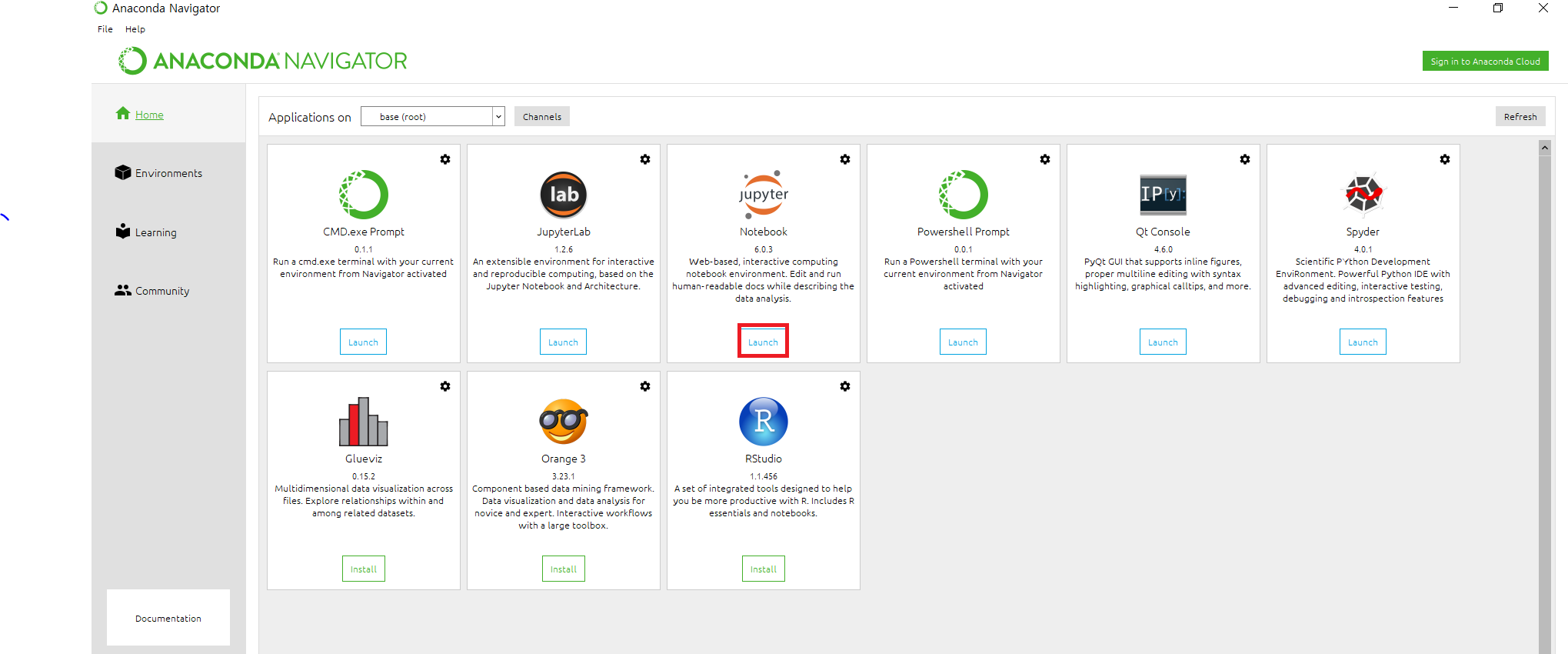This screenshot has width=1568, height=654.
Task: Click the Notebook version 6.0.3 text
Action: (x=764, y=249)
